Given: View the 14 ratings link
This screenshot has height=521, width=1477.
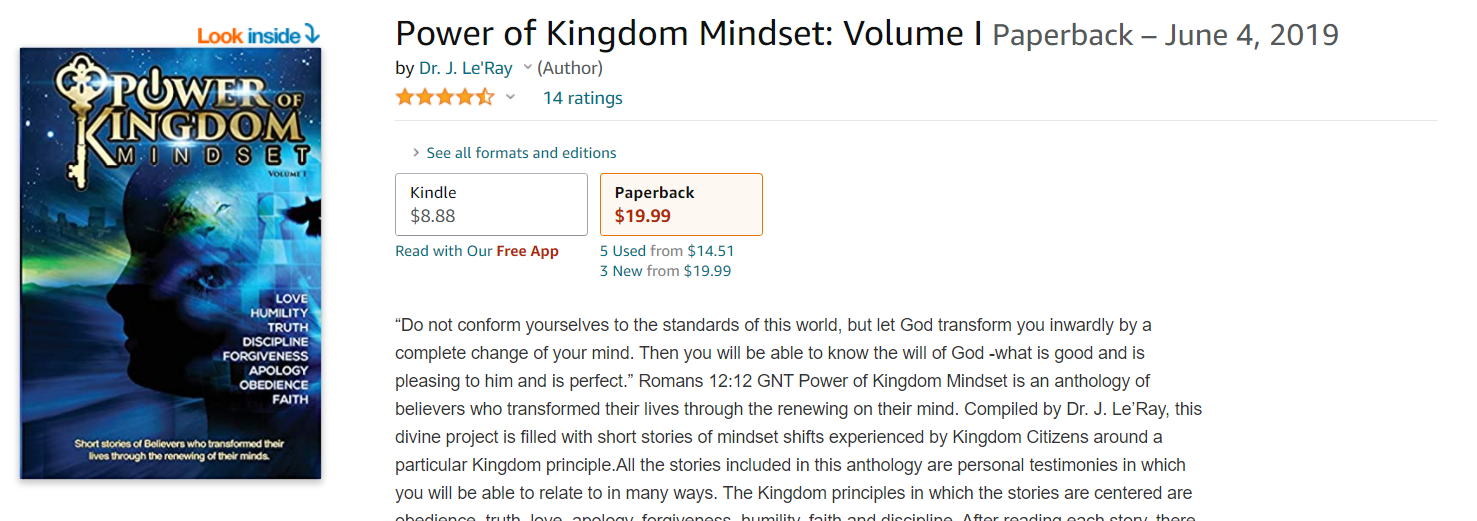Looking at the screenshot, I should (582, 98).
